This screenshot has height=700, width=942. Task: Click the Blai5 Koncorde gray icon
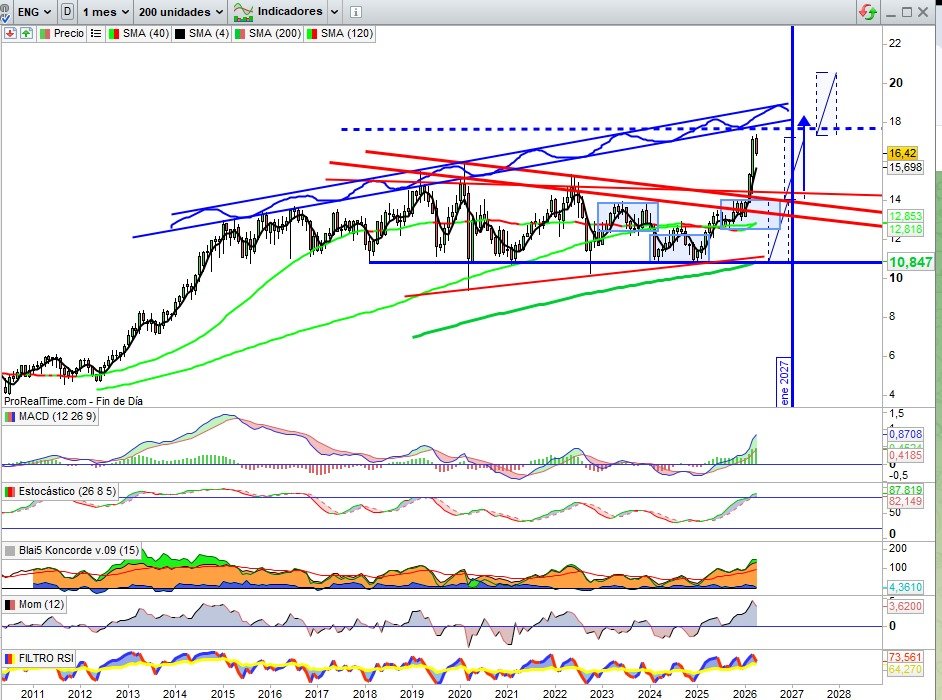point(10,550)
